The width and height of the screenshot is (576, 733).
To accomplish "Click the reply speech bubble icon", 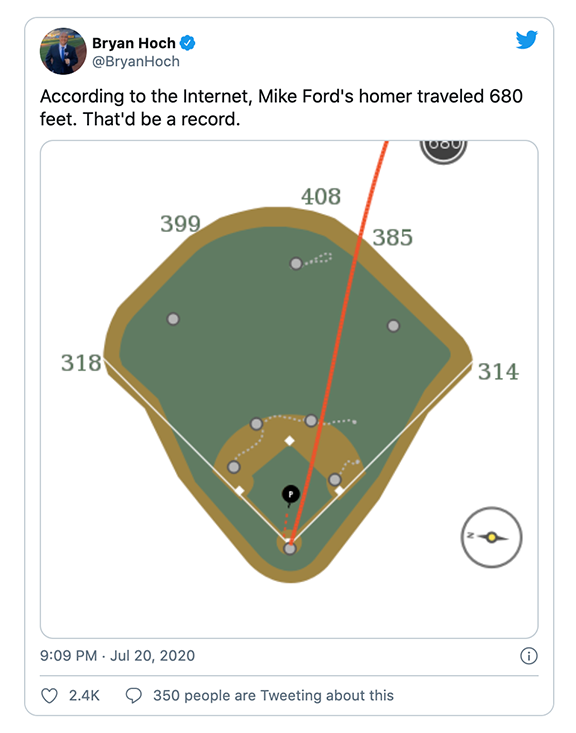I will click(133, 696).
